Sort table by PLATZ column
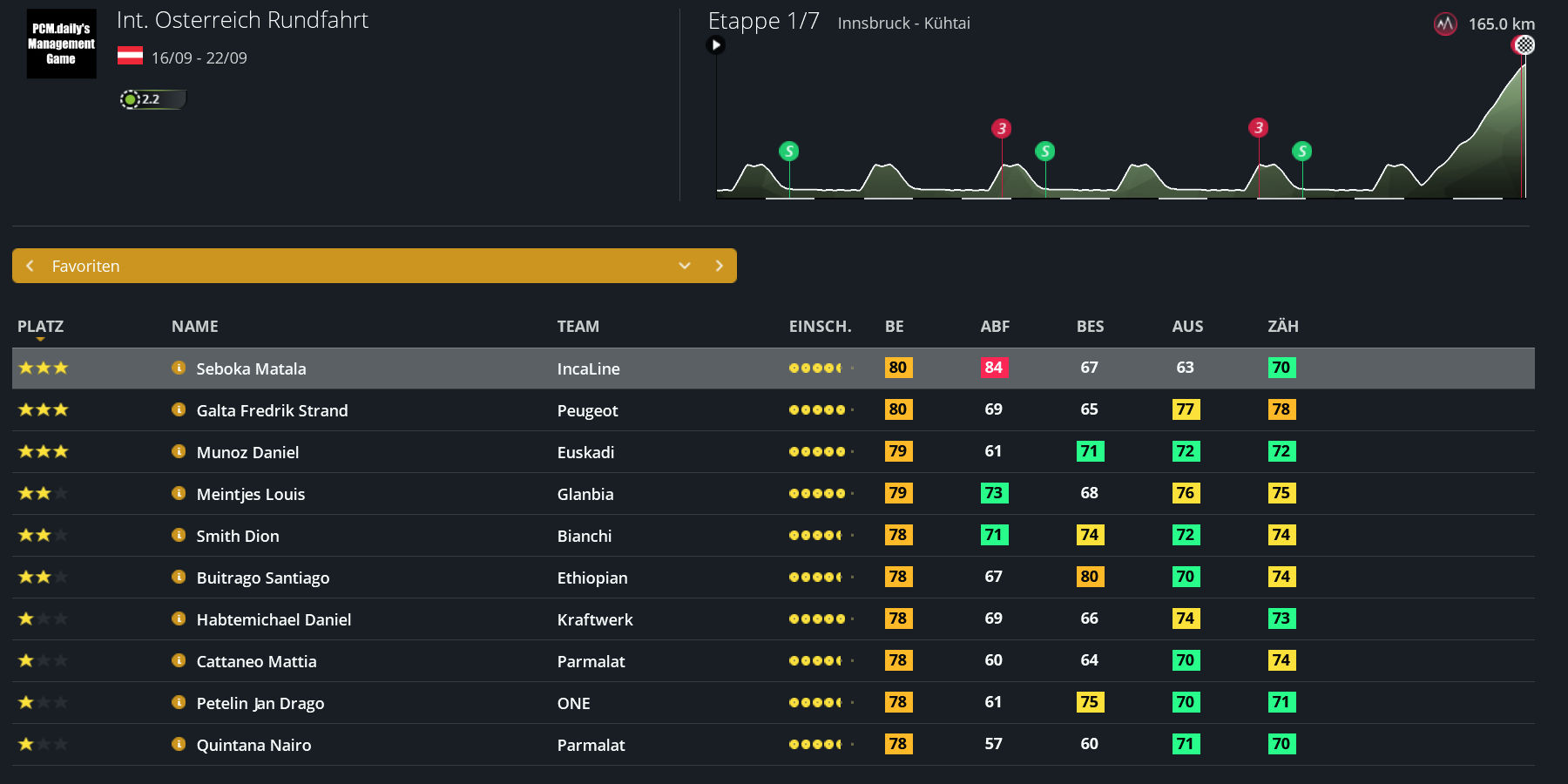 40,327
